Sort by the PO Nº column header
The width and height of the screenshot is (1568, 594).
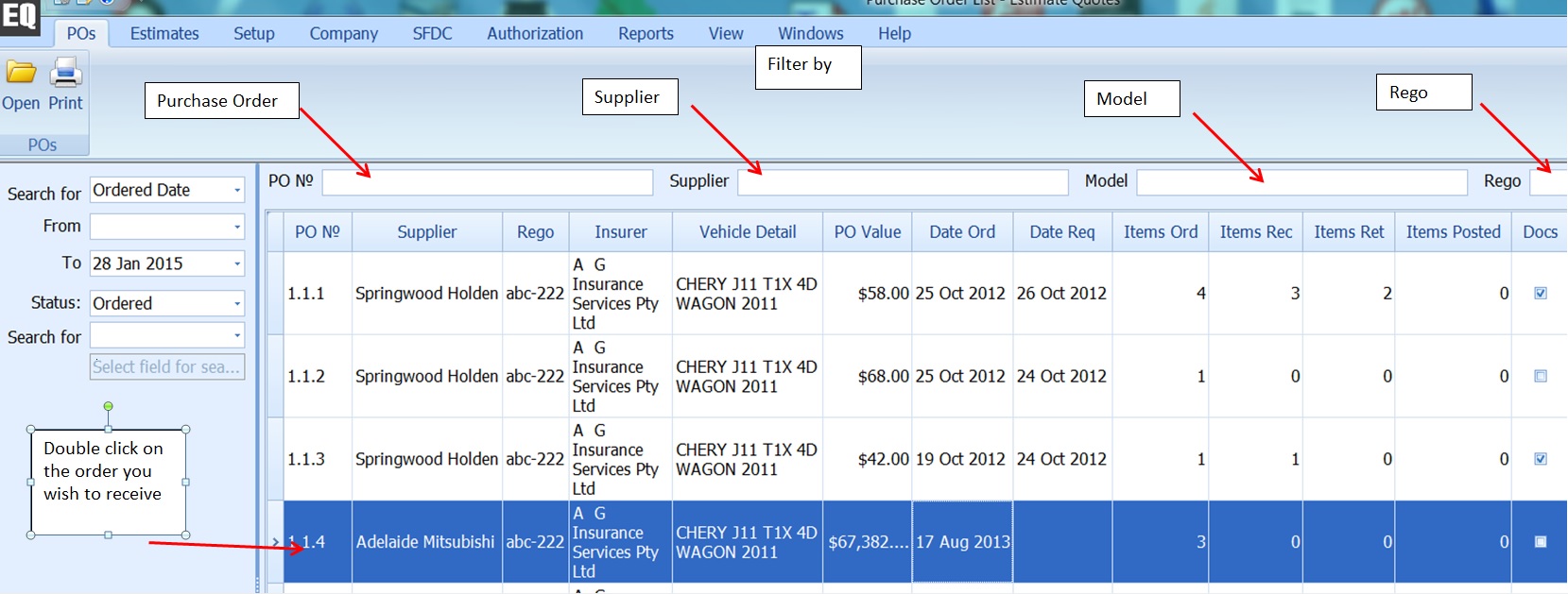(x=318, y=232)
